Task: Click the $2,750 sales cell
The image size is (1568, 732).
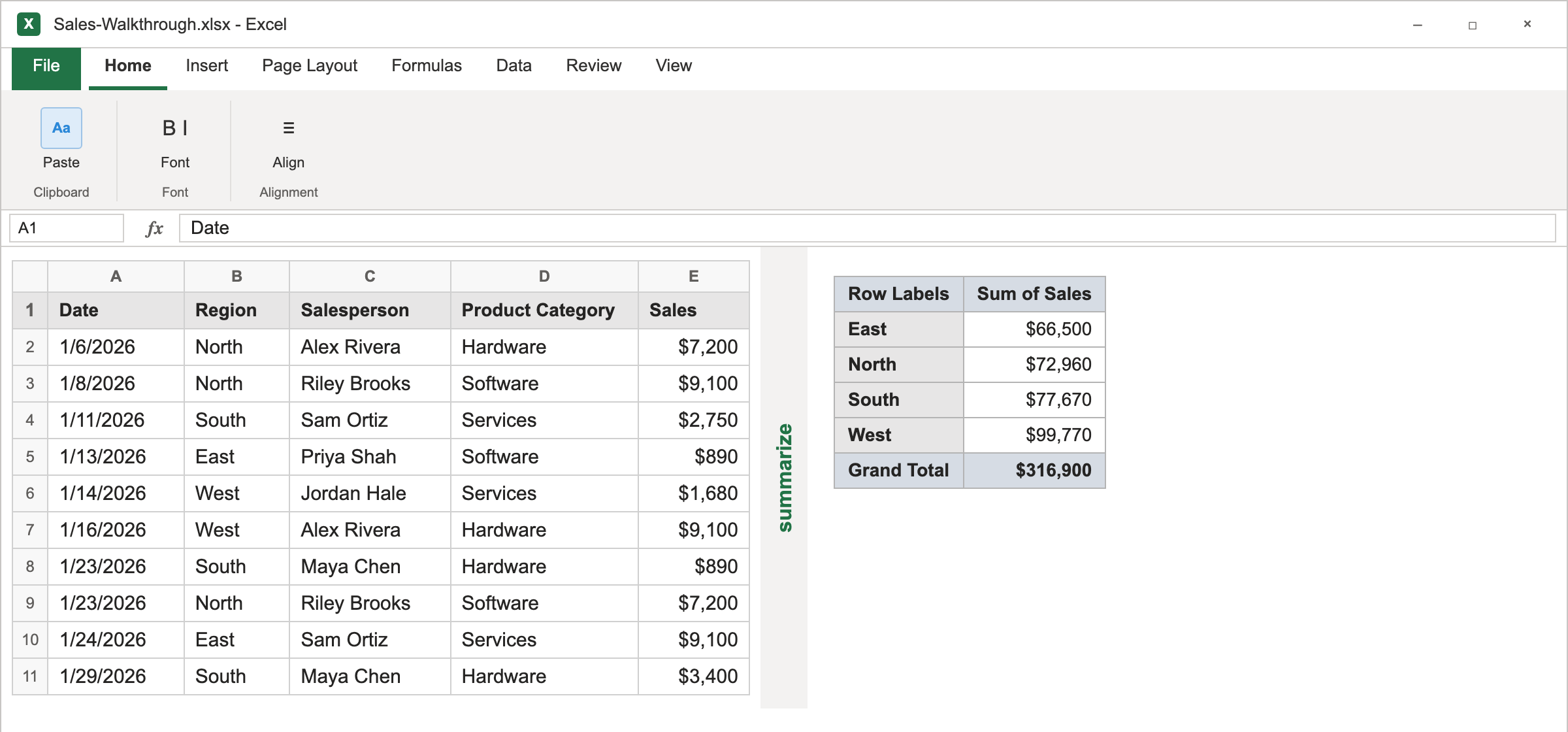Action: [x=694, y=420]
